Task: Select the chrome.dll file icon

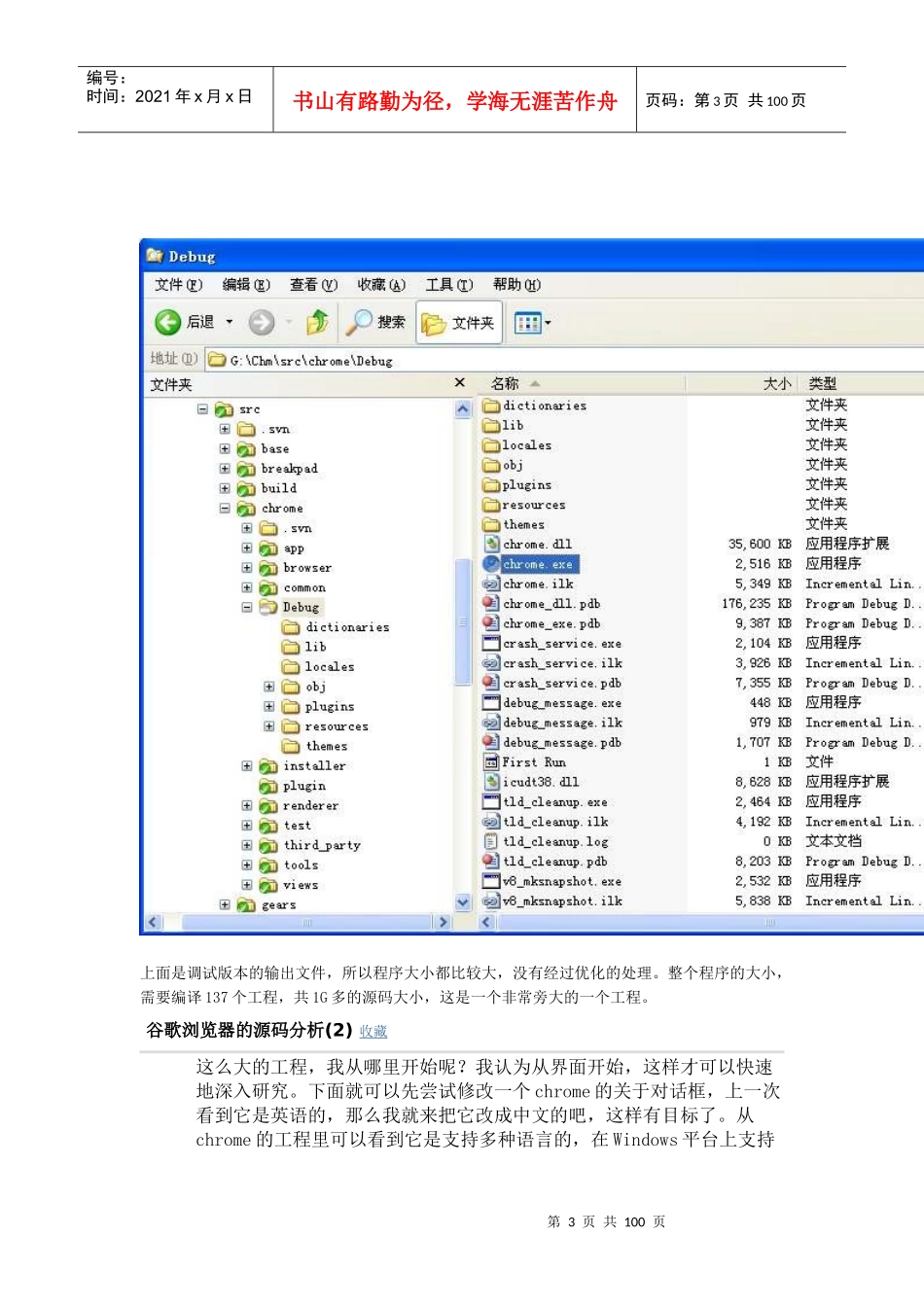Action: (491, 545)
